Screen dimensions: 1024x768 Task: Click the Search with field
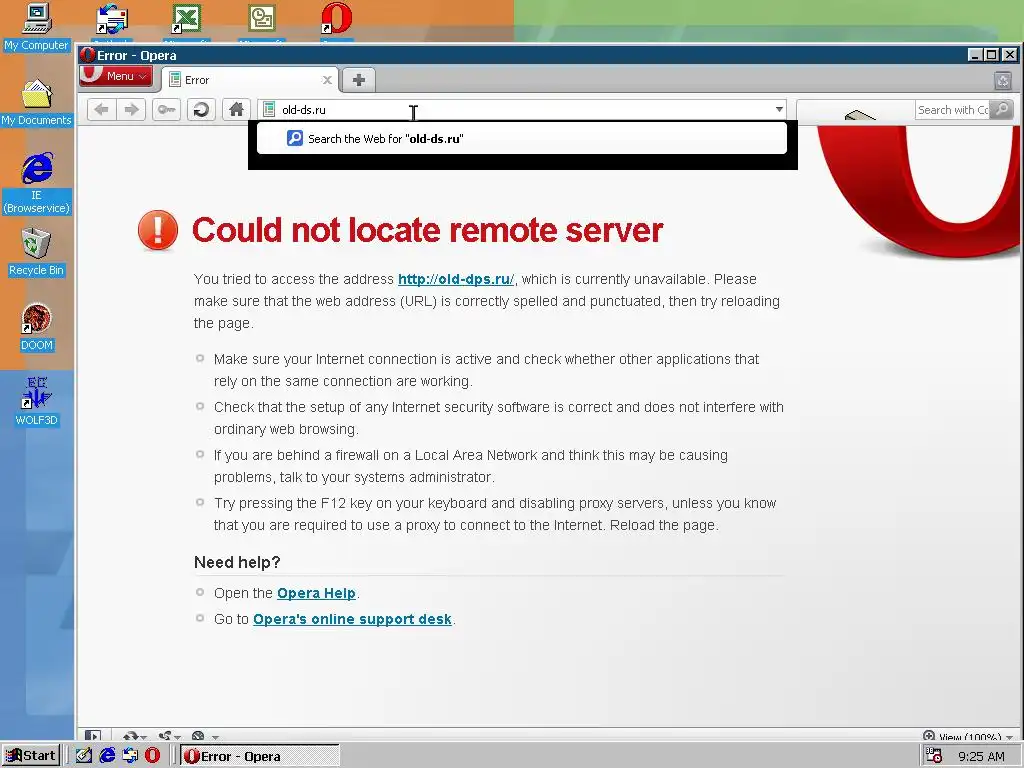point(952,110)
